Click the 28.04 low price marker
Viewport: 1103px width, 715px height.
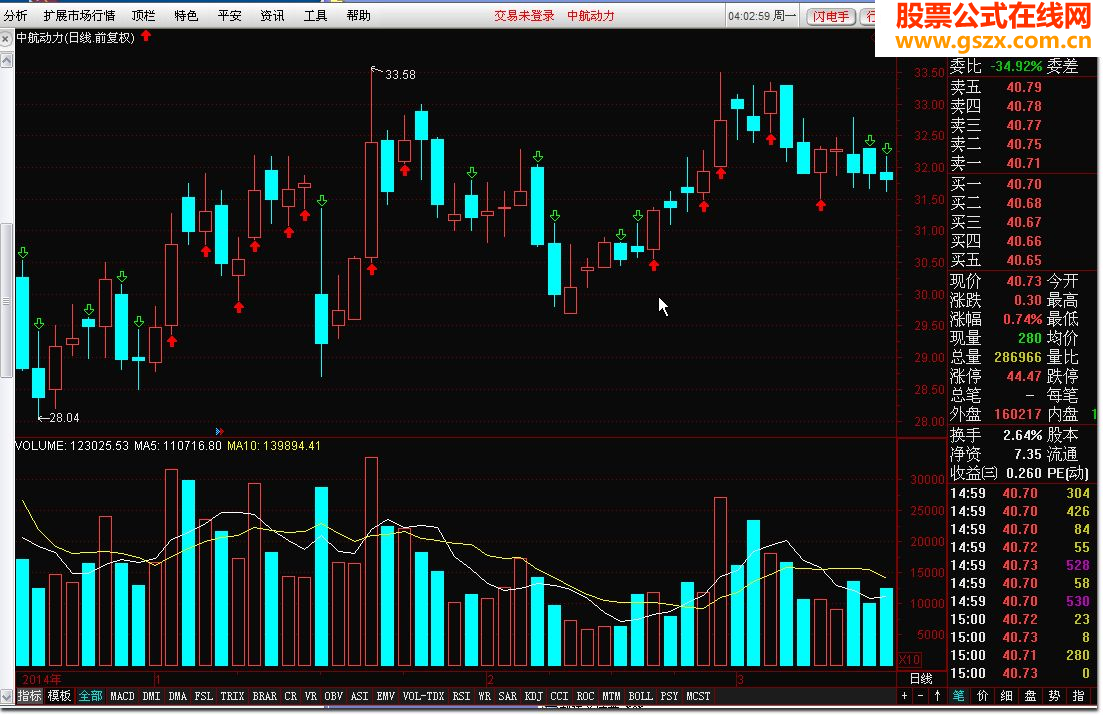click(64, 418)
